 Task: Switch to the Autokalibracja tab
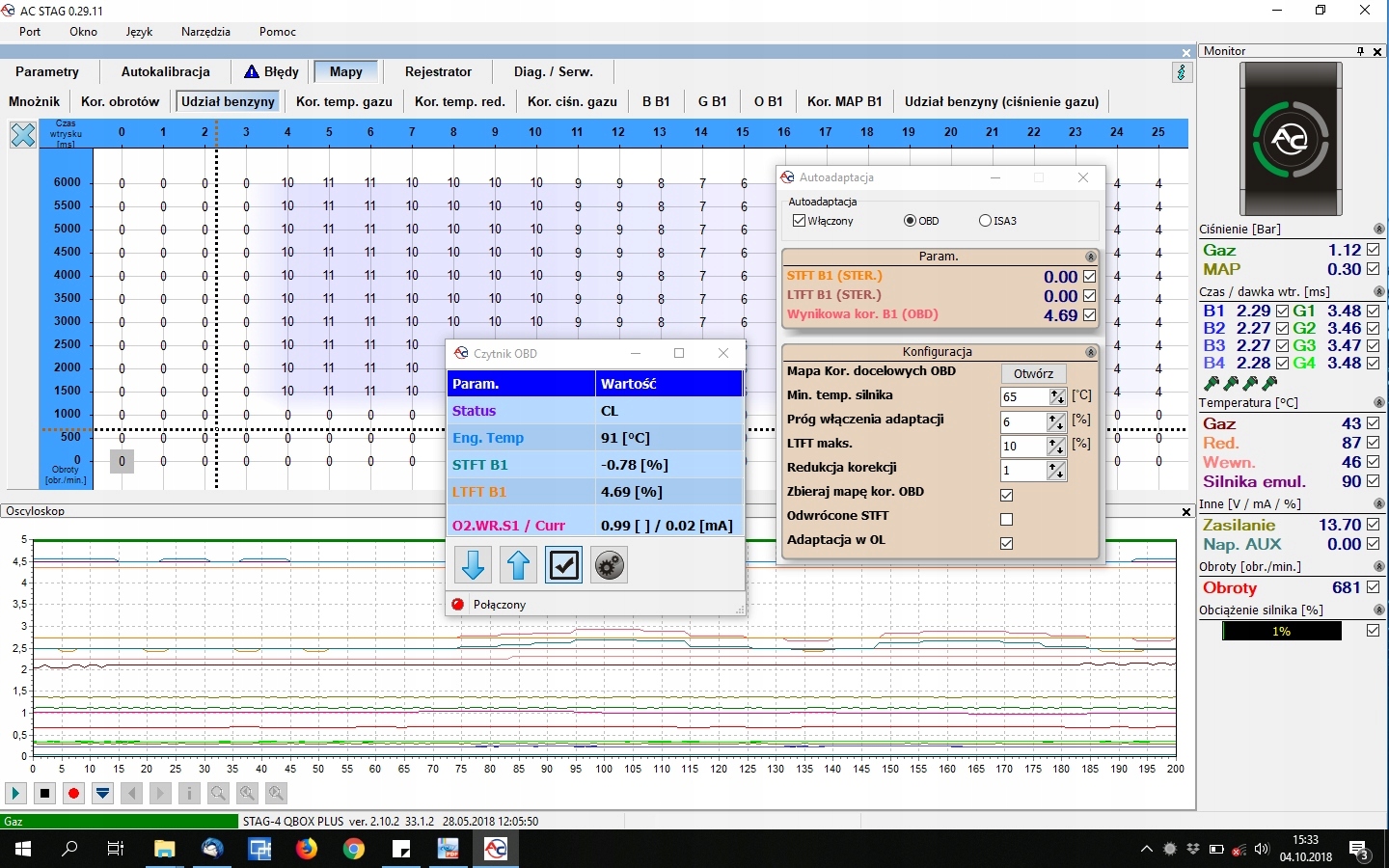tap(165, 72)
